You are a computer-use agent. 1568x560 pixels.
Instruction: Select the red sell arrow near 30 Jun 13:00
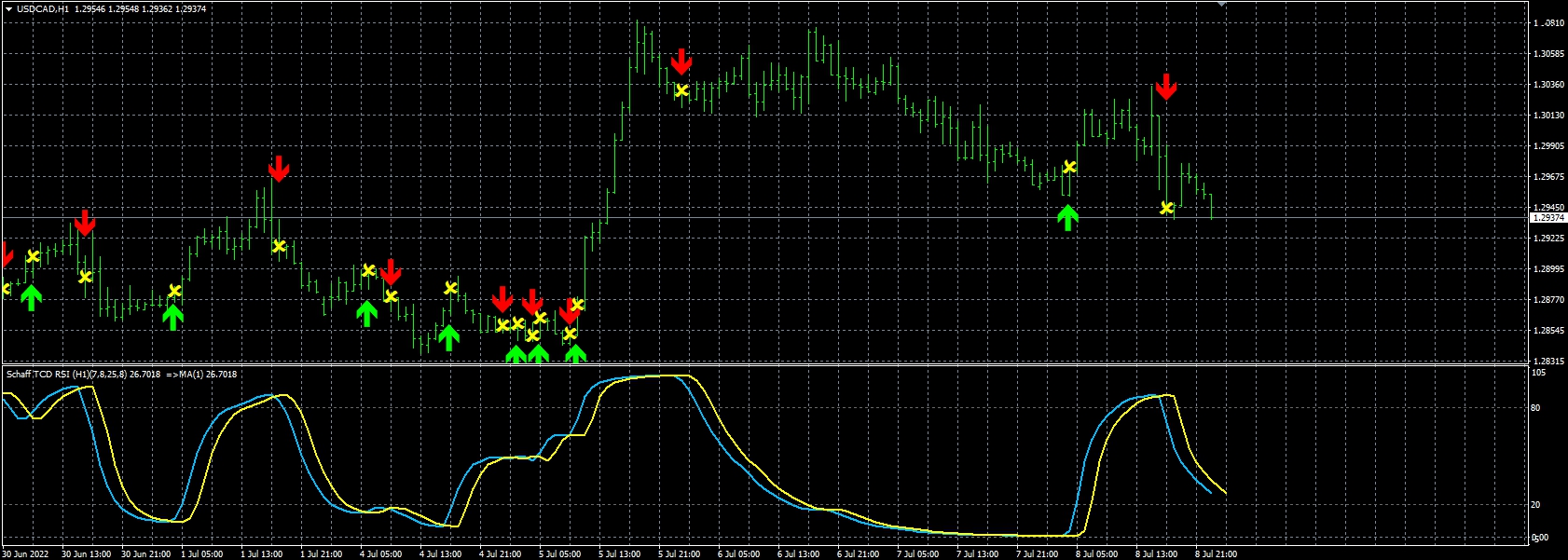pos(85,223)
